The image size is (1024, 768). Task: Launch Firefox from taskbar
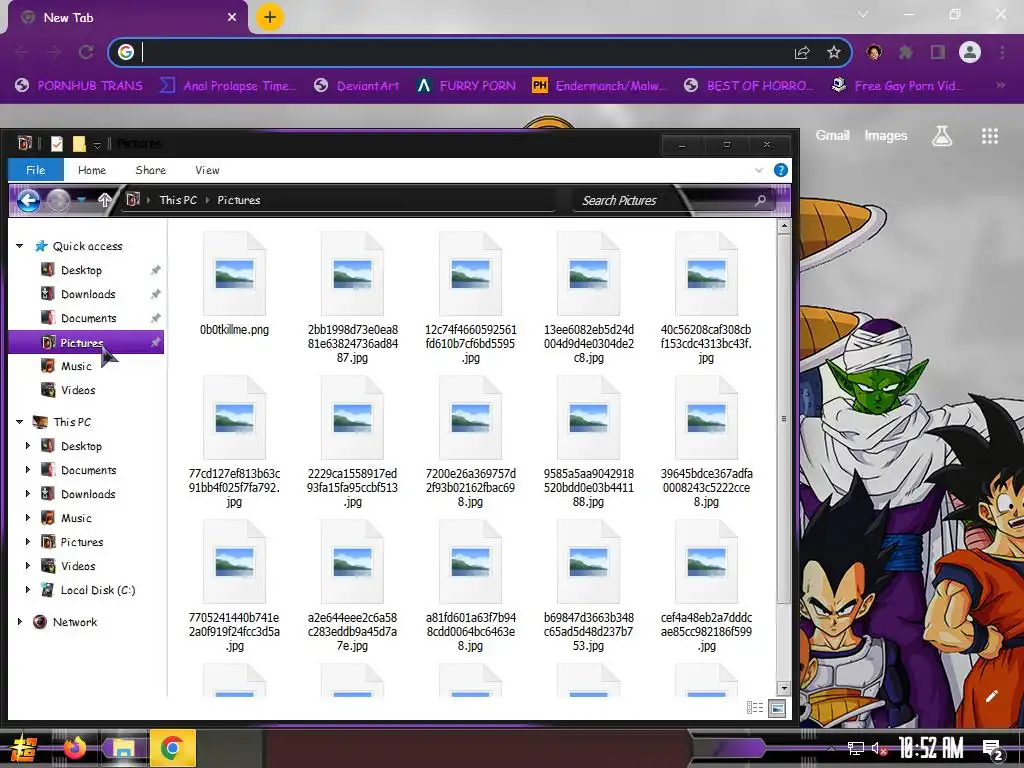tap(74, 748)
